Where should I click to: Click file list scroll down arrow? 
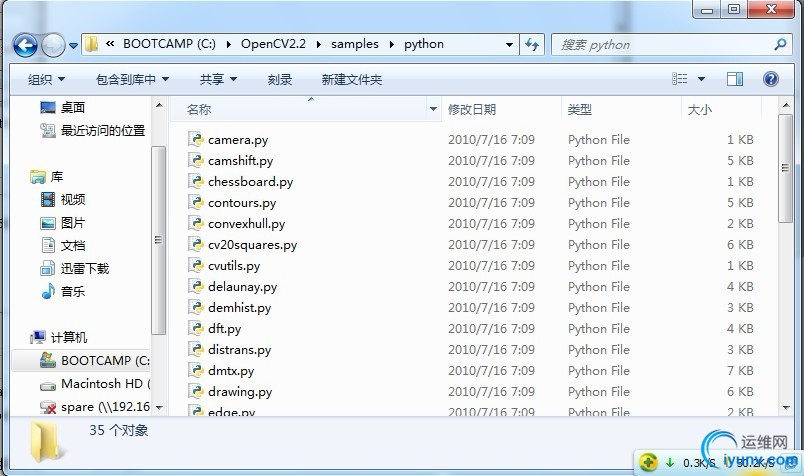[x=786, y=408]
